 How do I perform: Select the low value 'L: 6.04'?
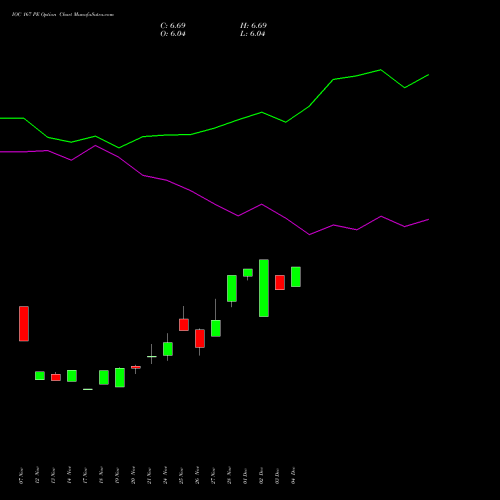(253, 34)
